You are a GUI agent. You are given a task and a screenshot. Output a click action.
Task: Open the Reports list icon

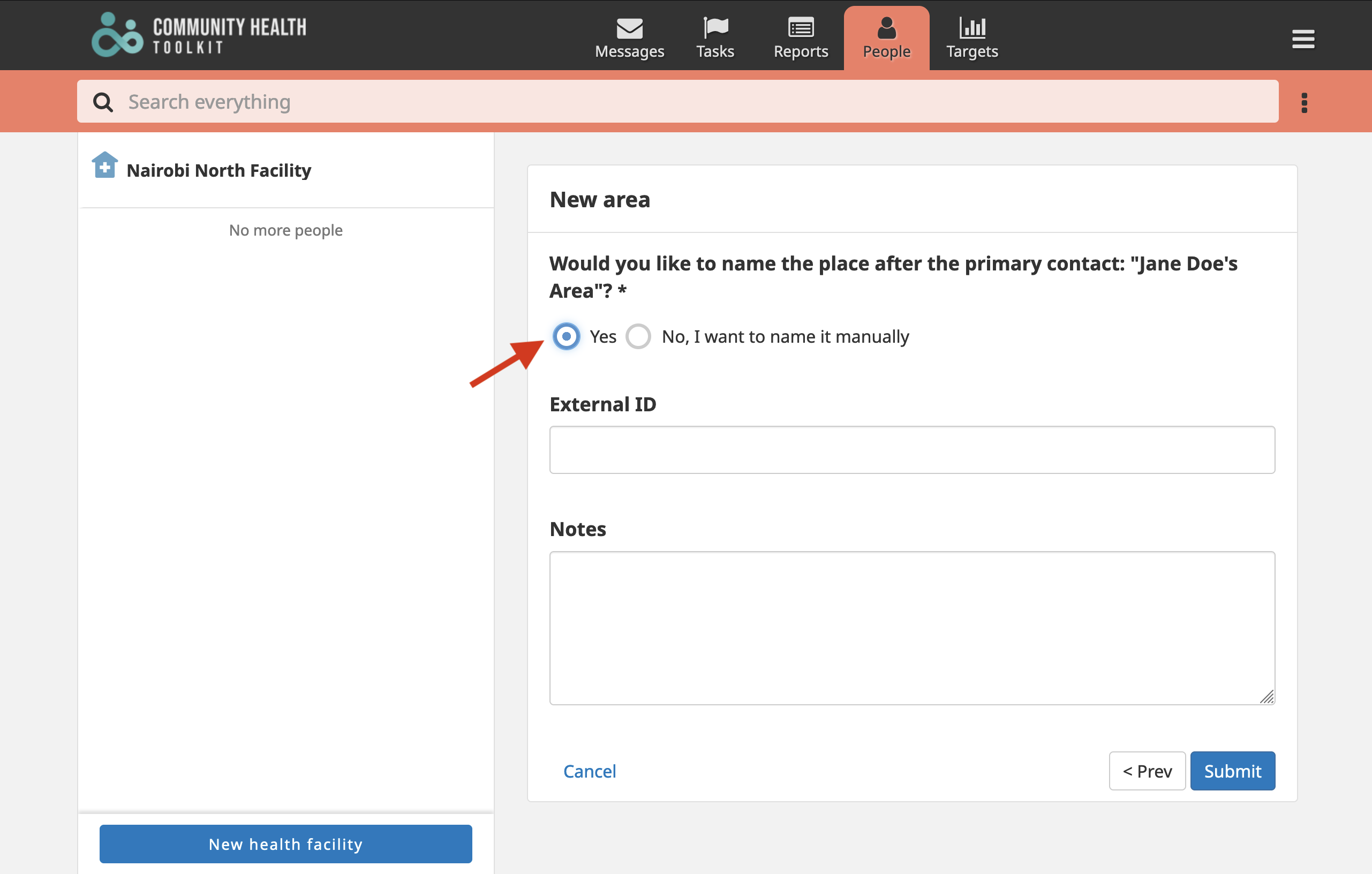801,28
